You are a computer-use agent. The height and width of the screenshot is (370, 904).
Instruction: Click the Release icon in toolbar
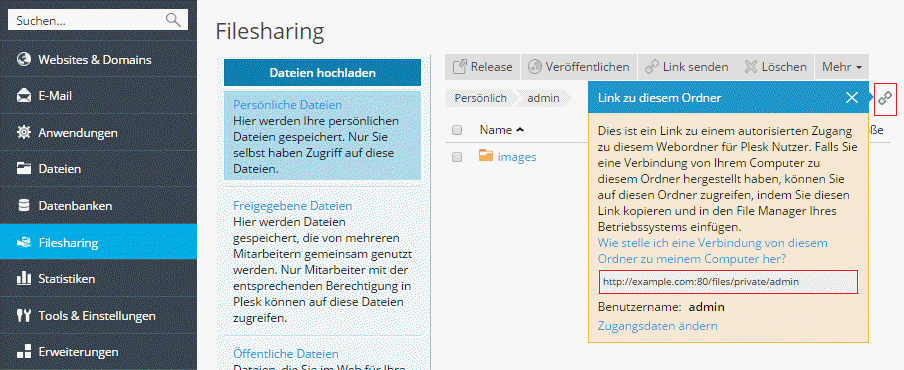(459, 67)
